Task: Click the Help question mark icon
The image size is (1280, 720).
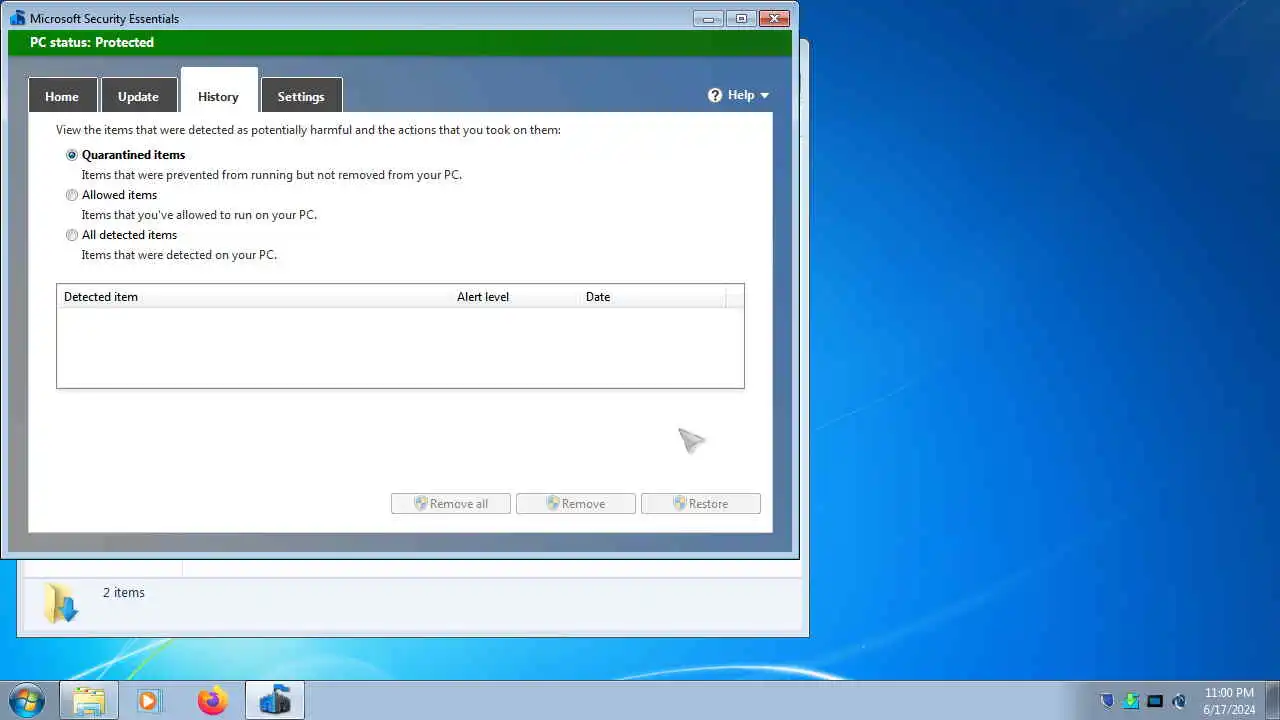Action: point(715,95)
